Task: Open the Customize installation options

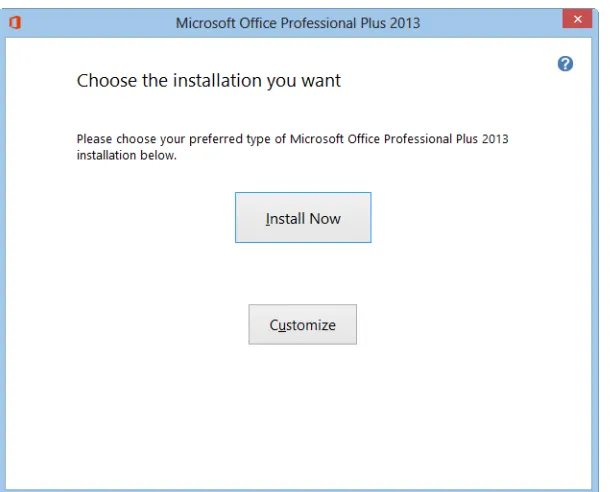Action: point(303,324)
